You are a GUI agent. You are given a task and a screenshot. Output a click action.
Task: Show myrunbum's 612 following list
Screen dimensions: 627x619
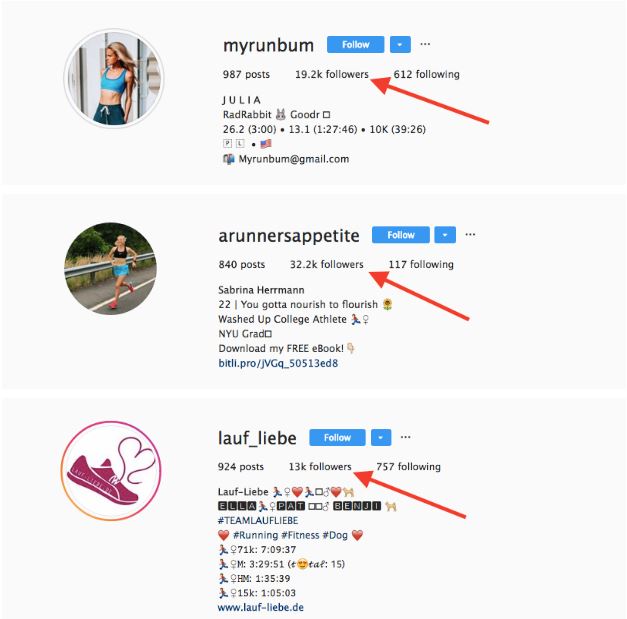pos(426,74)
